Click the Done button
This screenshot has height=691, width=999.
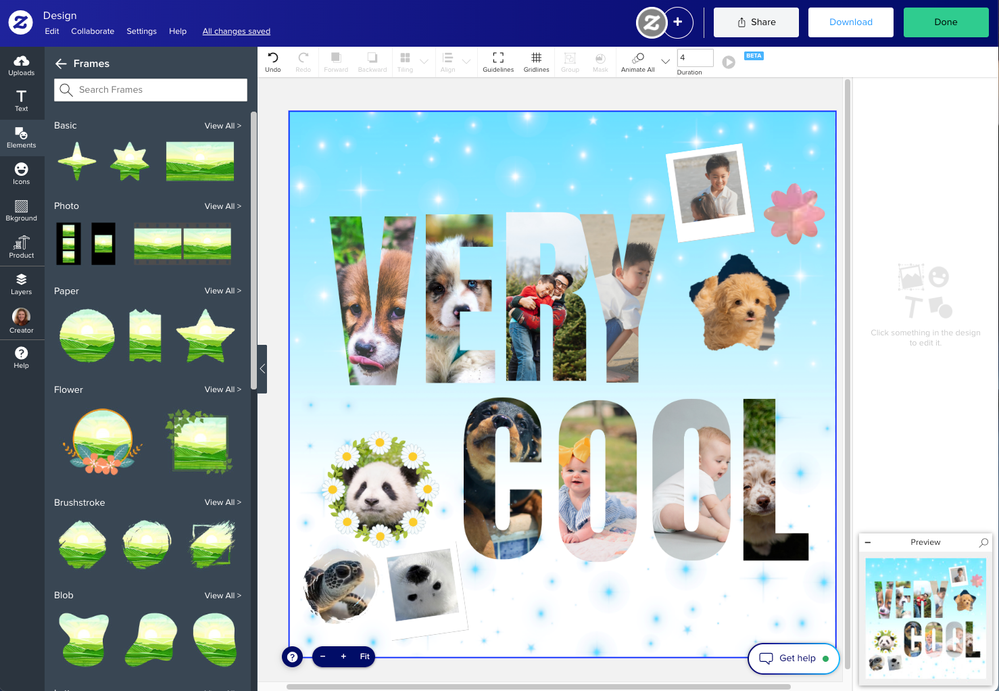coord(945,22)
